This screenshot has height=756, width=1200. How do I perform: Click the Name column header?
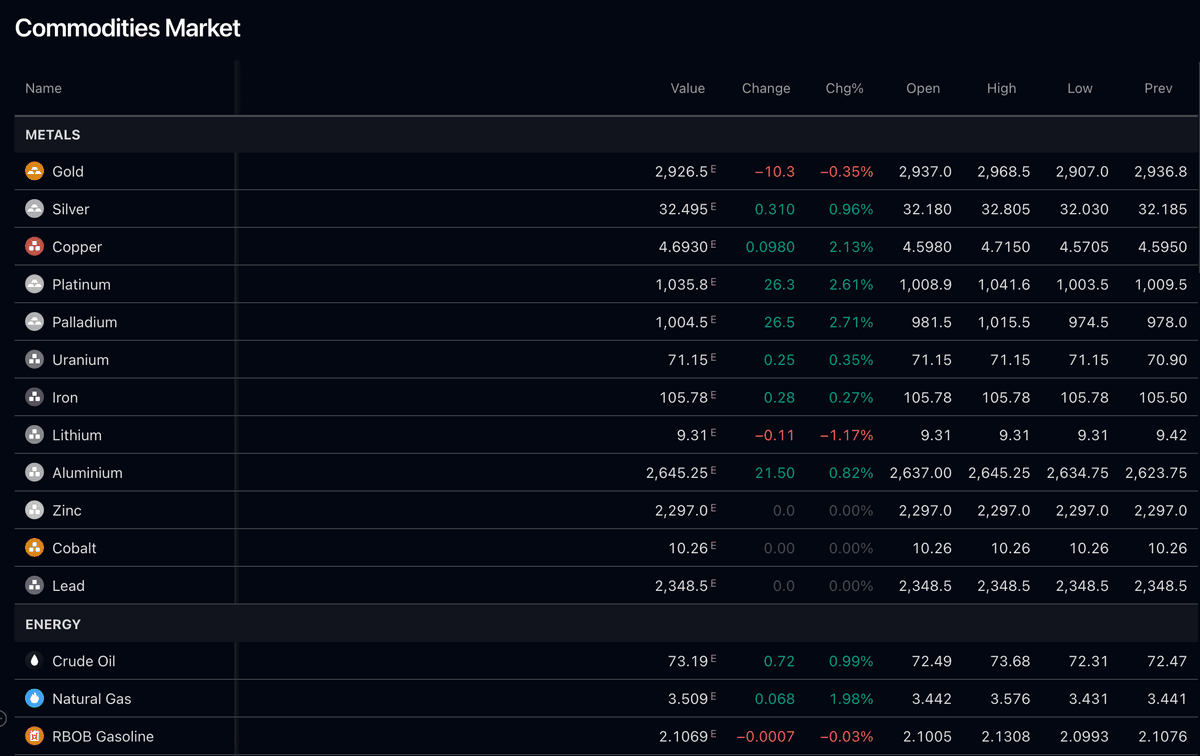[43, 88]
